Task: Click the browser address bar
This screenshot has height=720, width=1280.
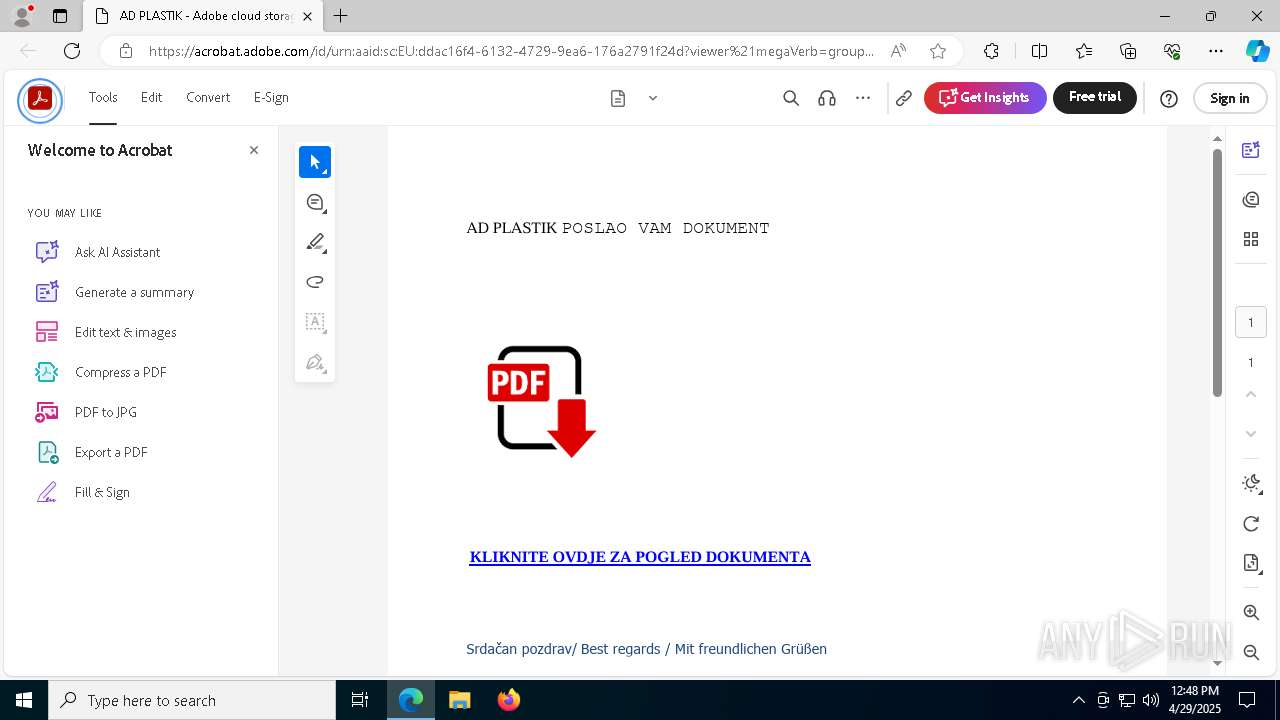Action: pos(510,51)
